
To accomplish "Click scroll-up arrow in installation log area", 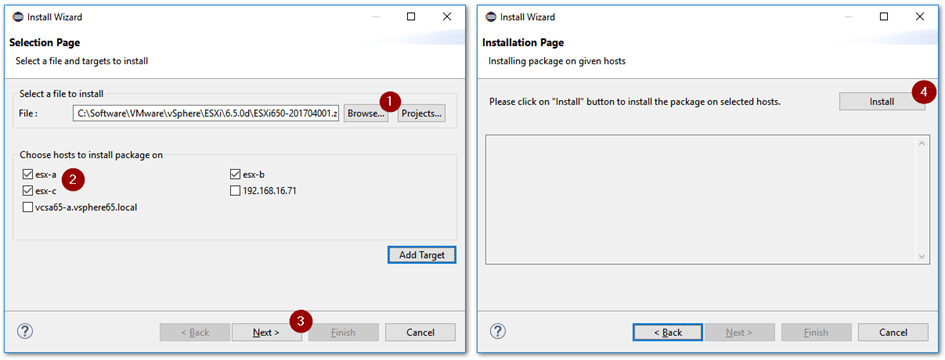I will click(x=922, y=143).
